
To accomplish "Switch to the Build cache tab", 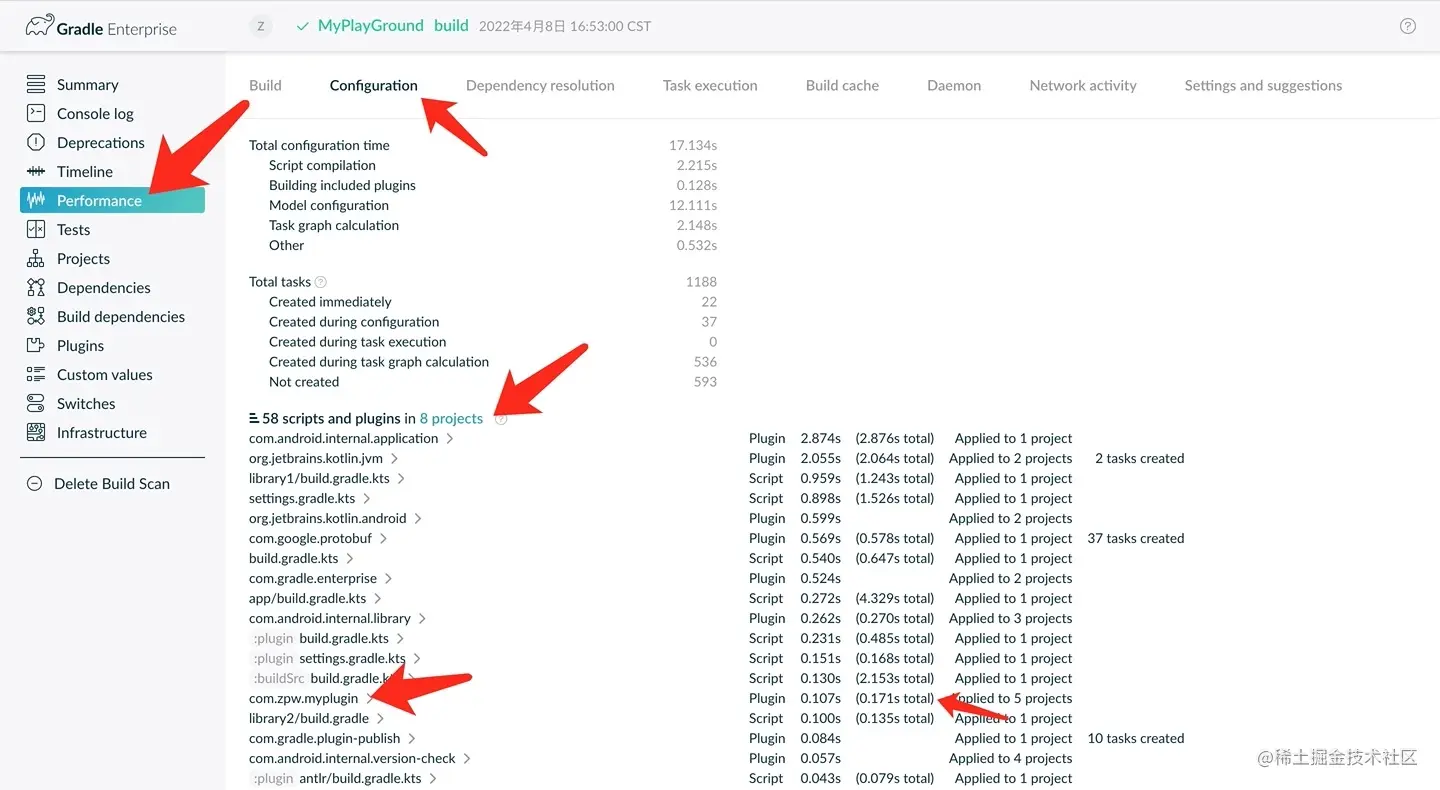I will pos(842,85).
